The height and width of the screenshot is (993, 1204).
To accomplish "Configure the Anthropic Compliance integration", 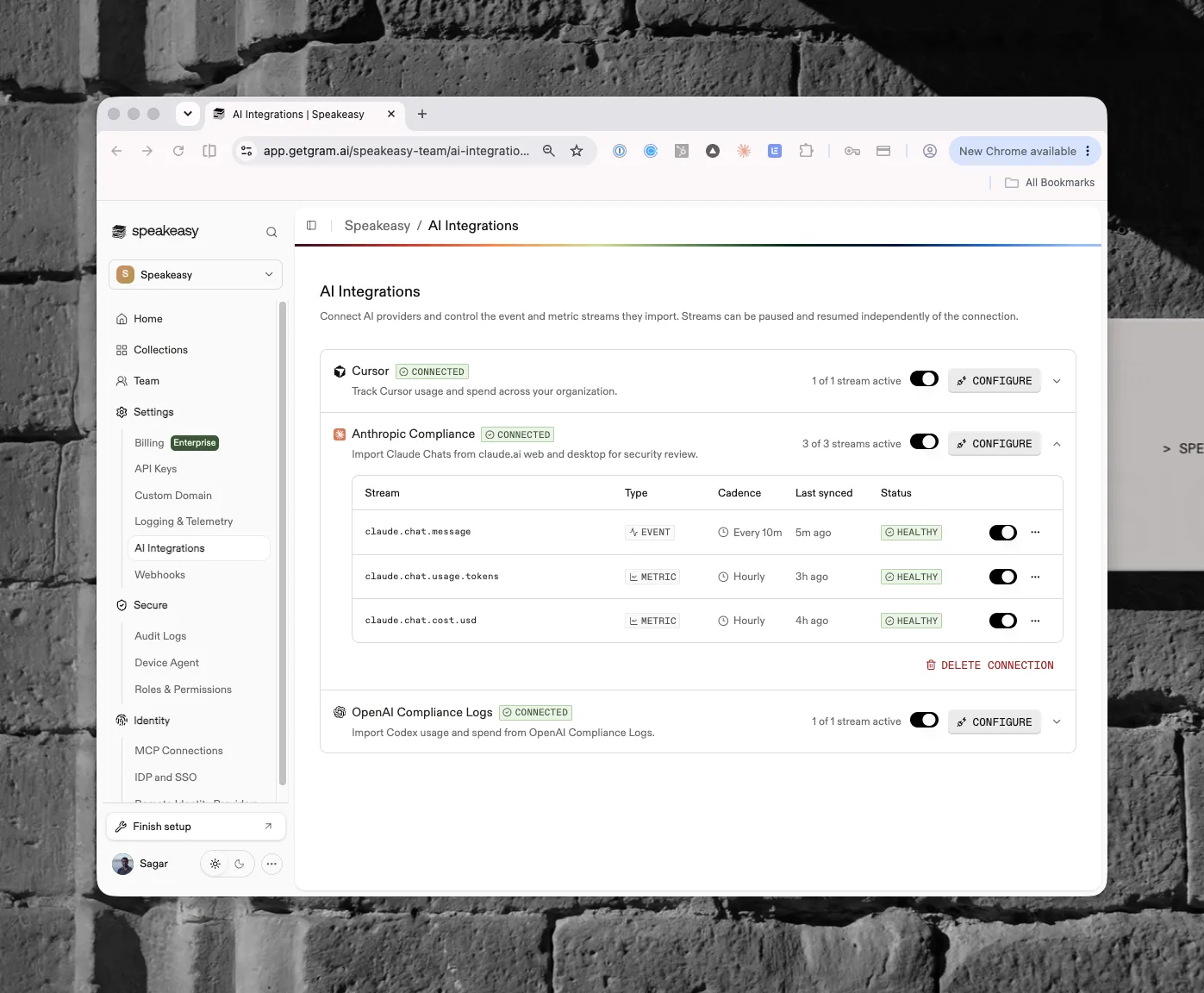I will click(x=995, y=444).
